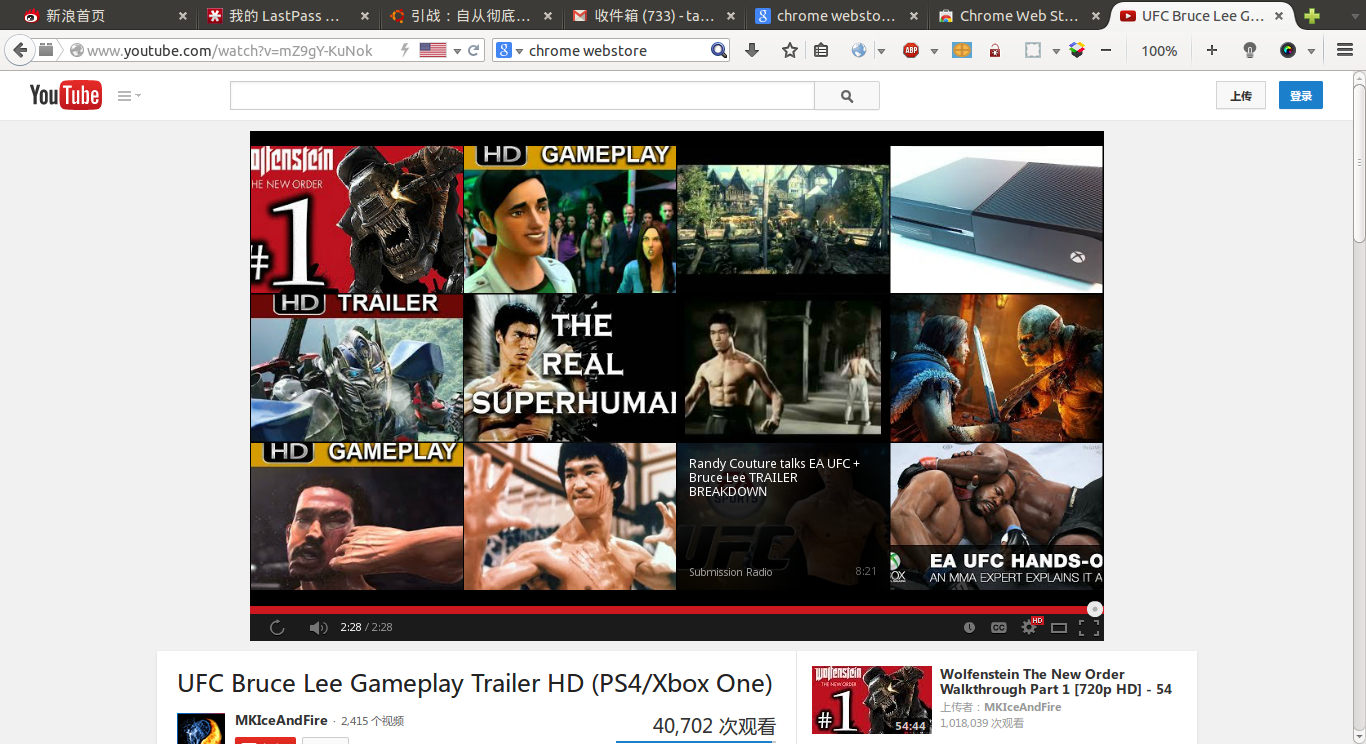Open the address bar history dropdown arrow
The height and width of the screenshot is (744, 1366).
(x=457, y=51)
